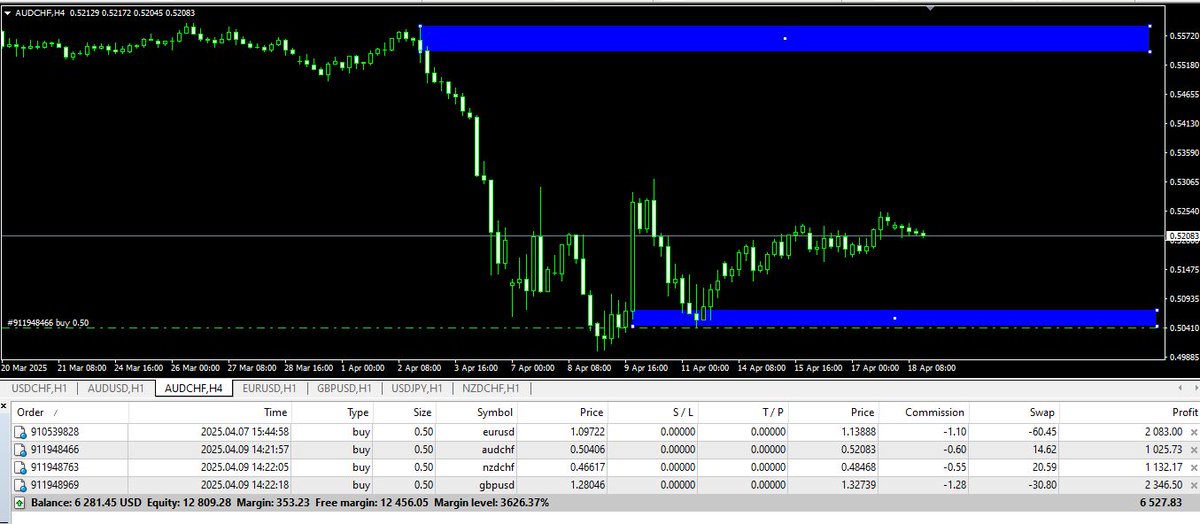The height and width of the screenshot is (524, 1200).
Task: Click the 0.52083 current price label
Action: [1181, 236]
